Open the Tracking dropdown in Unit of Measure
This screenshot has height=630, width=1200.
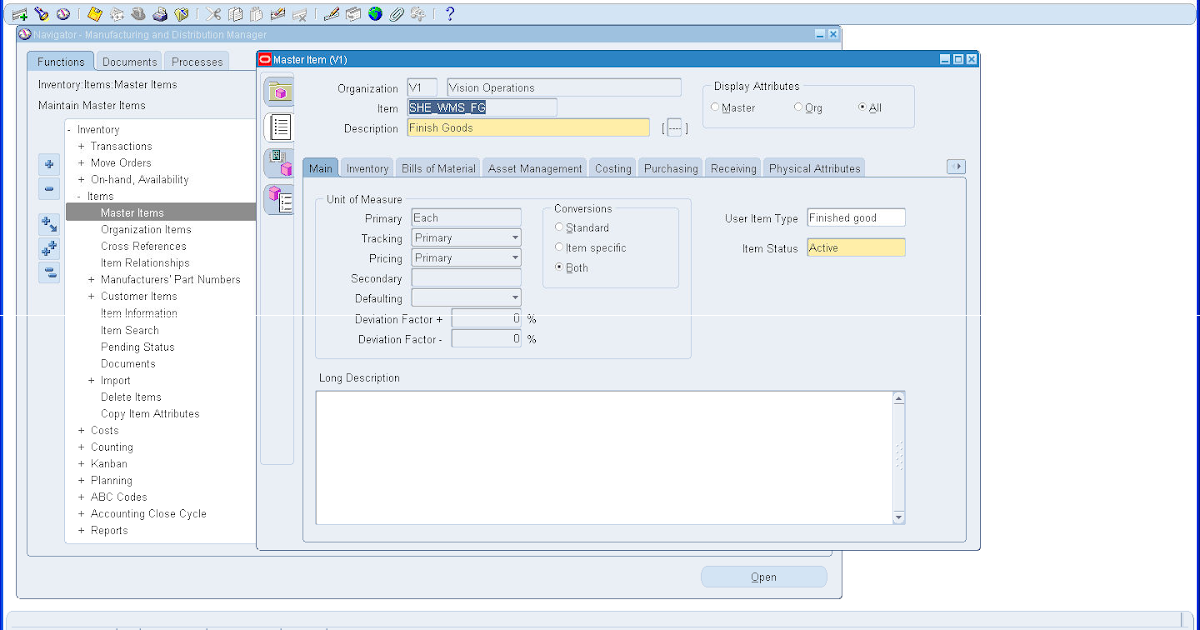517,237
